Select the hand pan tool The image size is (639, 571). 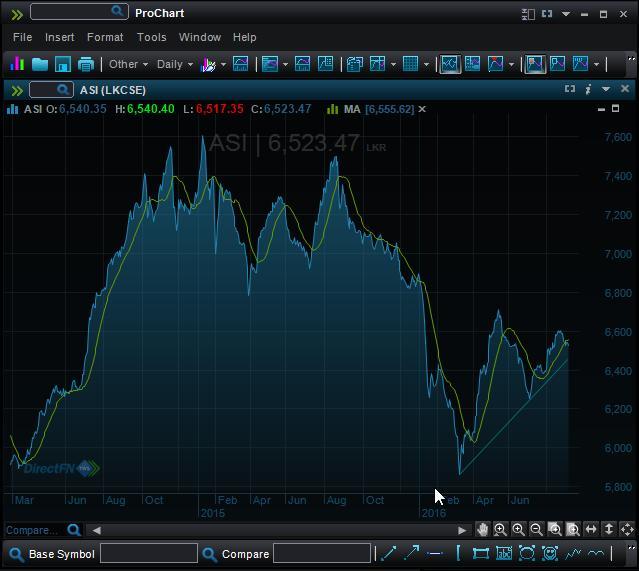pyautogui.click(x=483, y=529)
